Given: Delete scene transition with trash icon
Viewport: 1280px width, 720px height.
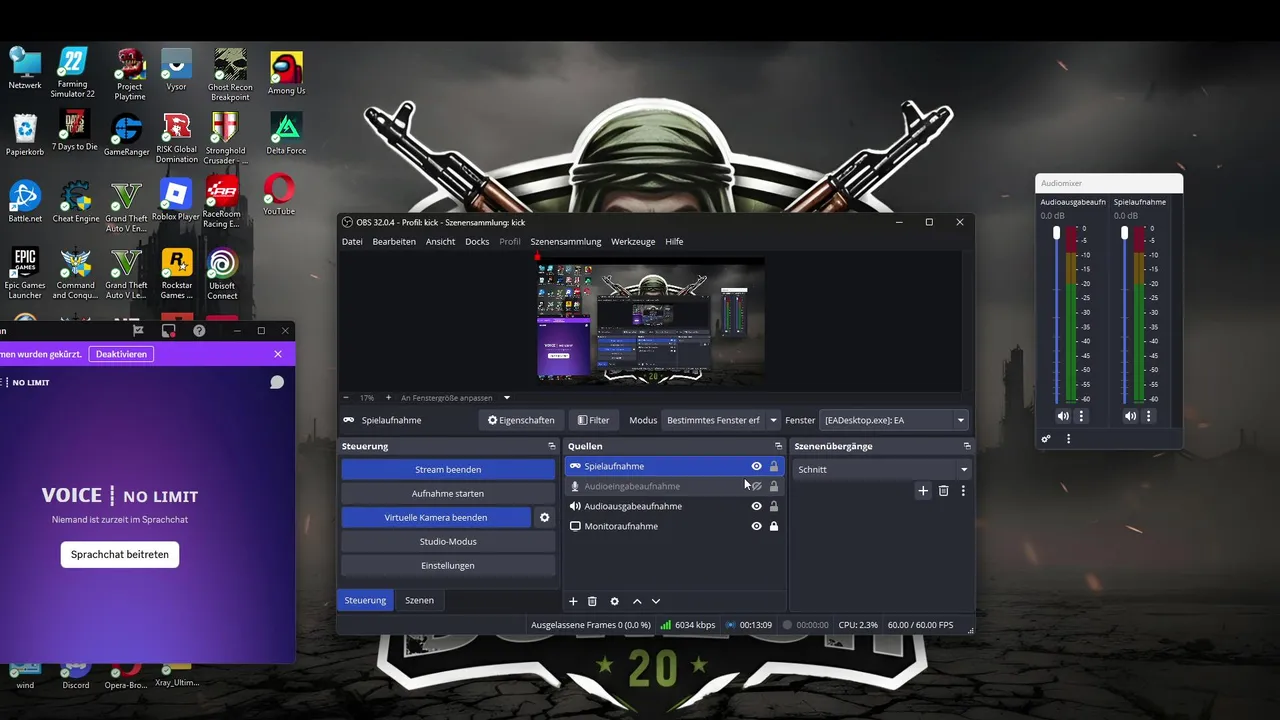Looking at the screenshot, I should point(943,491).
